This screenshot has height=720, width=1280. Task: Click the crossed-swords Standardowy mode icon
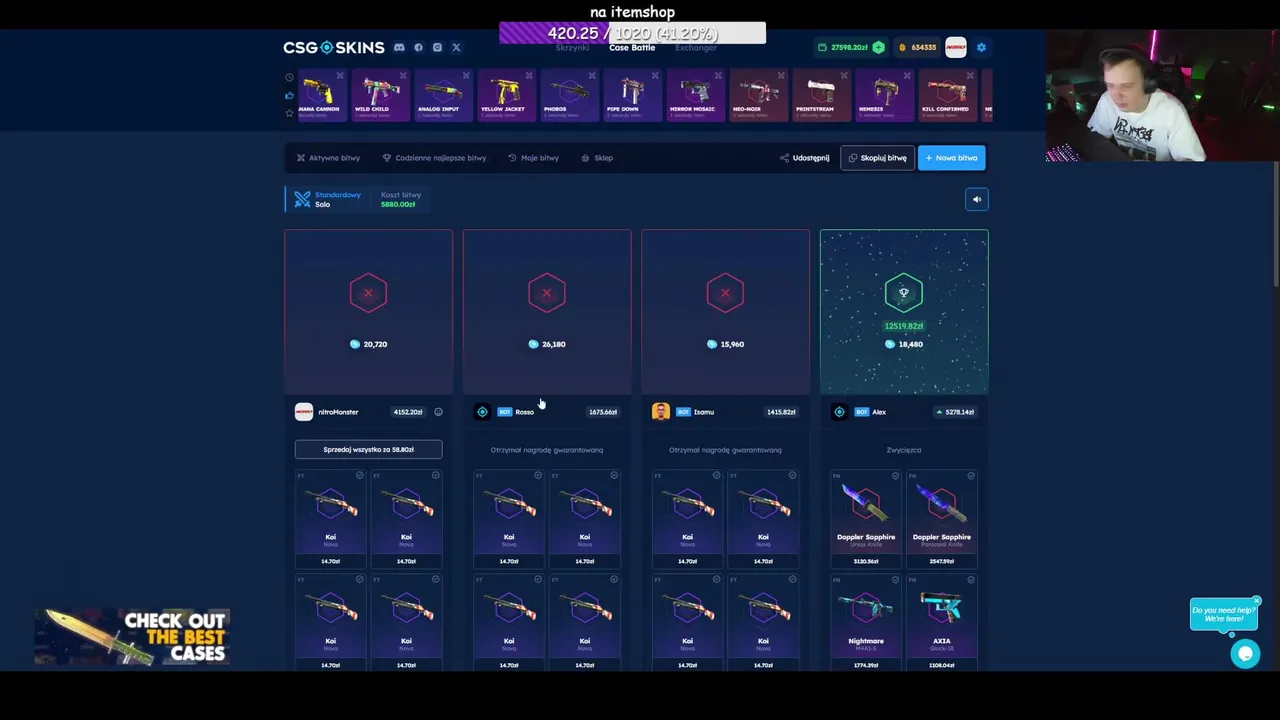[x=302, y=199]
